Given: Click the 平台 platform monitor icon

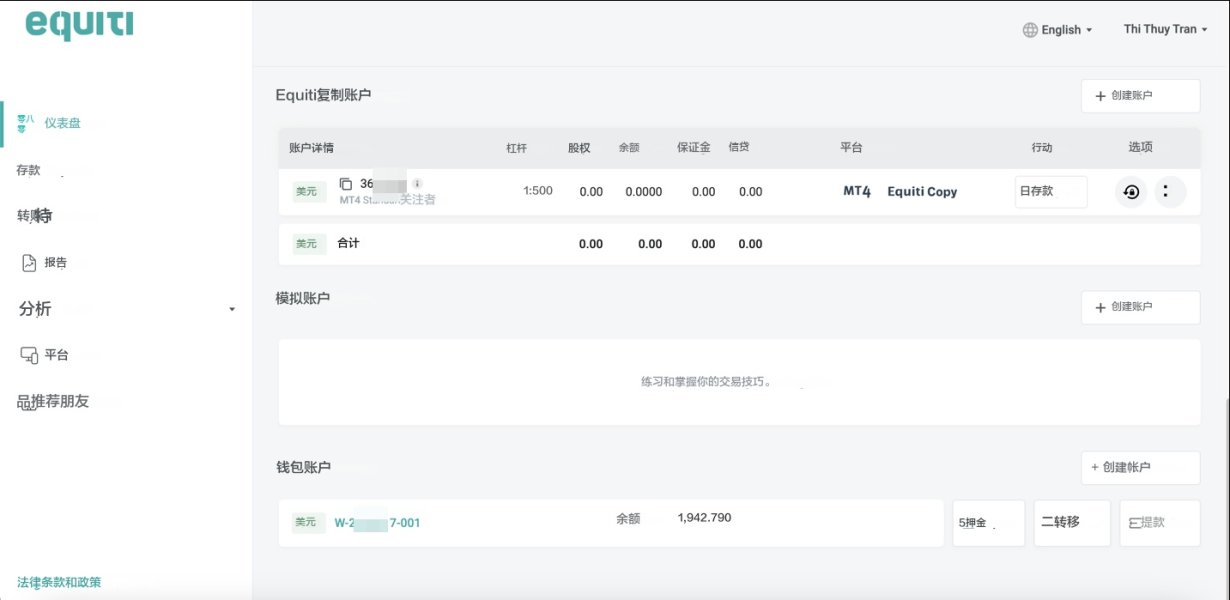Looking at the screenshot, I should (29, 354).
